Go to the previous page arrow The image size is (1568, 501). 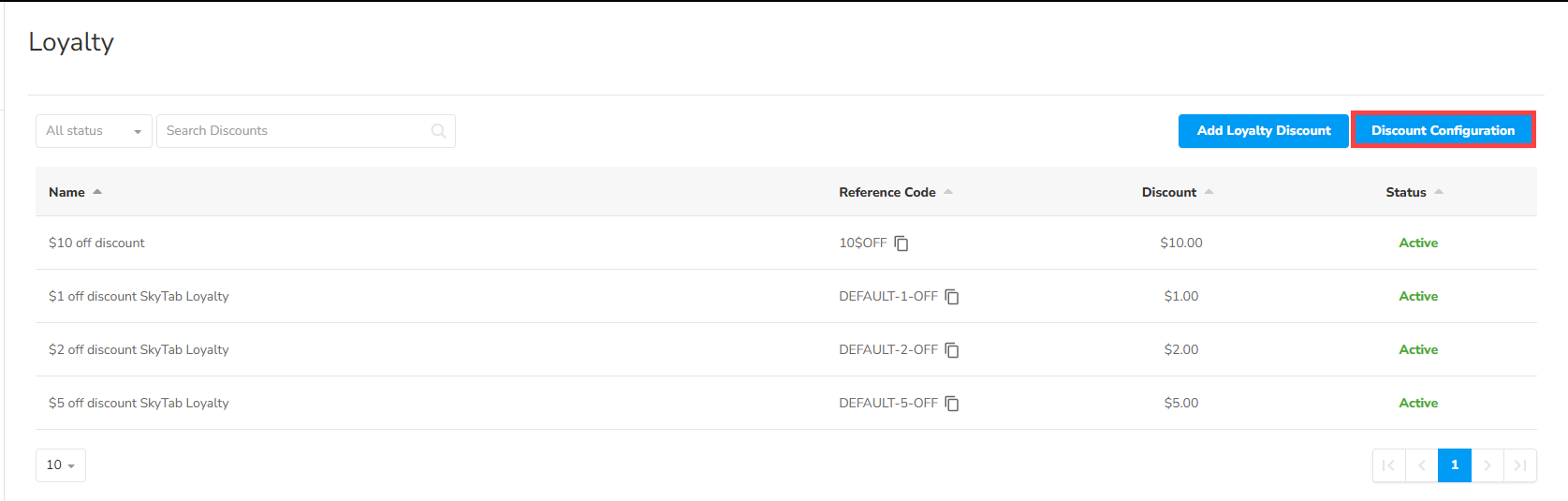coord(1421,465)
